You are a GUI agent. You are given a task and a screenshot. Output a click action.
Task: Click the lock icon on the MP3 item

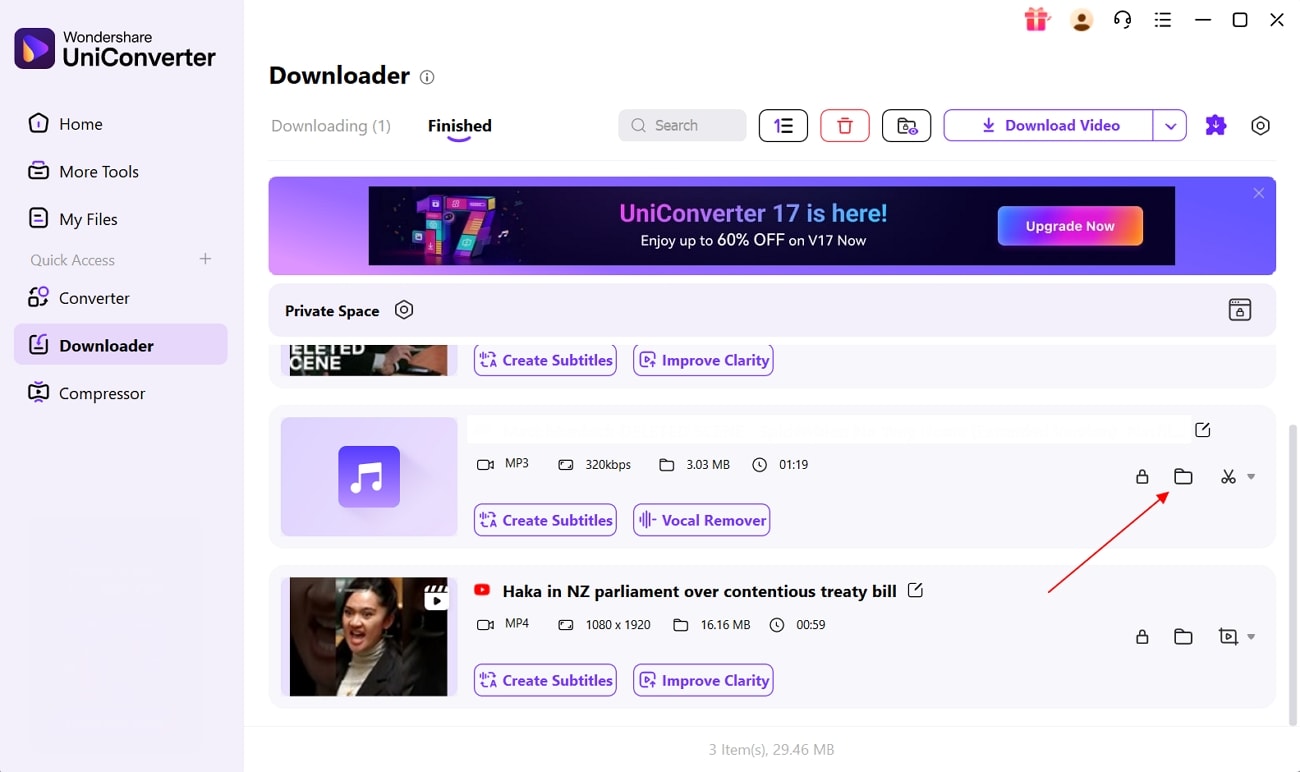point(1142,477)
